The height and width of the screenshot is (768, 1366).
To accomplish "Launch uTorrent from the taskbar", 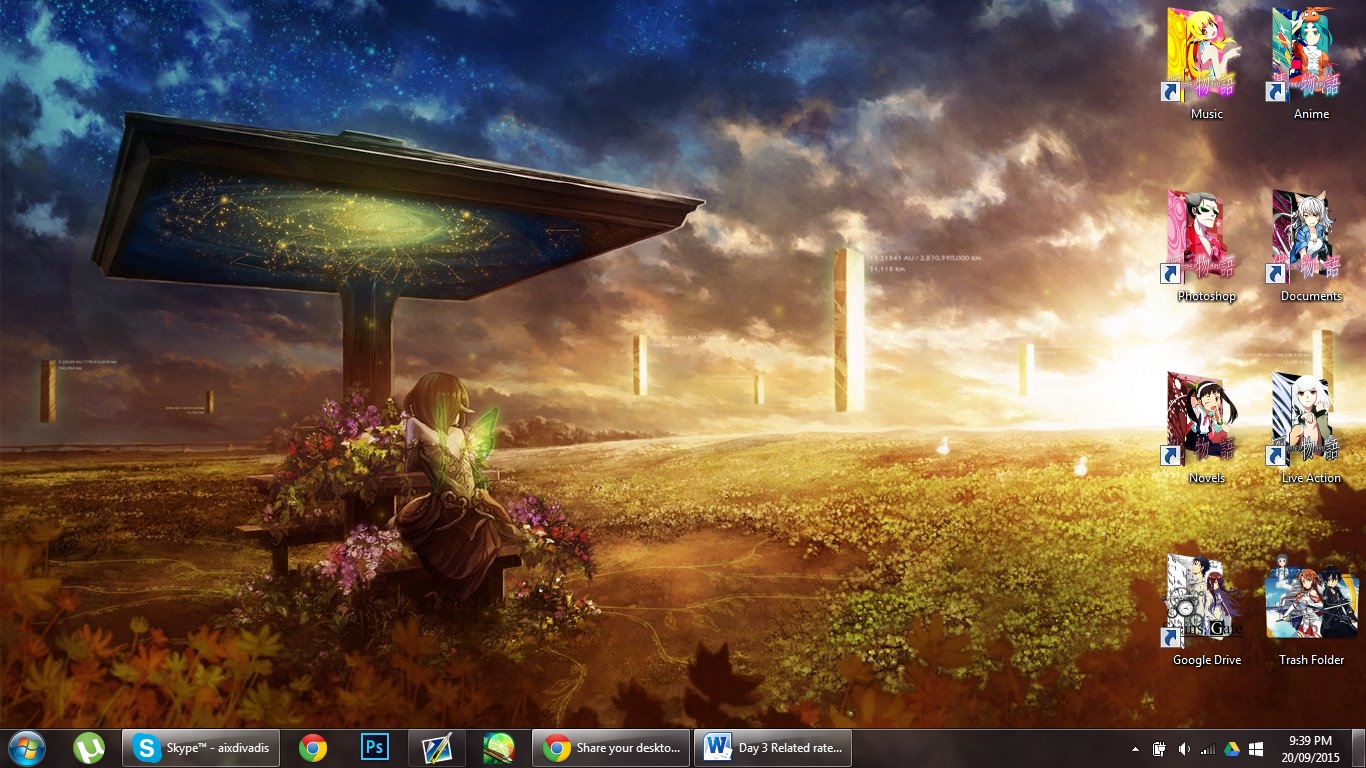I will pyautogui.click(x=89, y=748).
